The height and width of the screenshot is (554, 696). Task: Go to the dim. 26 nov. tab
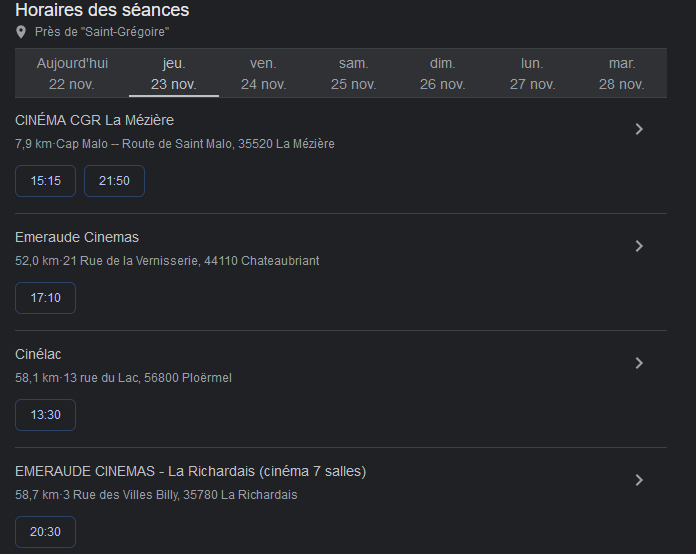[x=442, y=73]
